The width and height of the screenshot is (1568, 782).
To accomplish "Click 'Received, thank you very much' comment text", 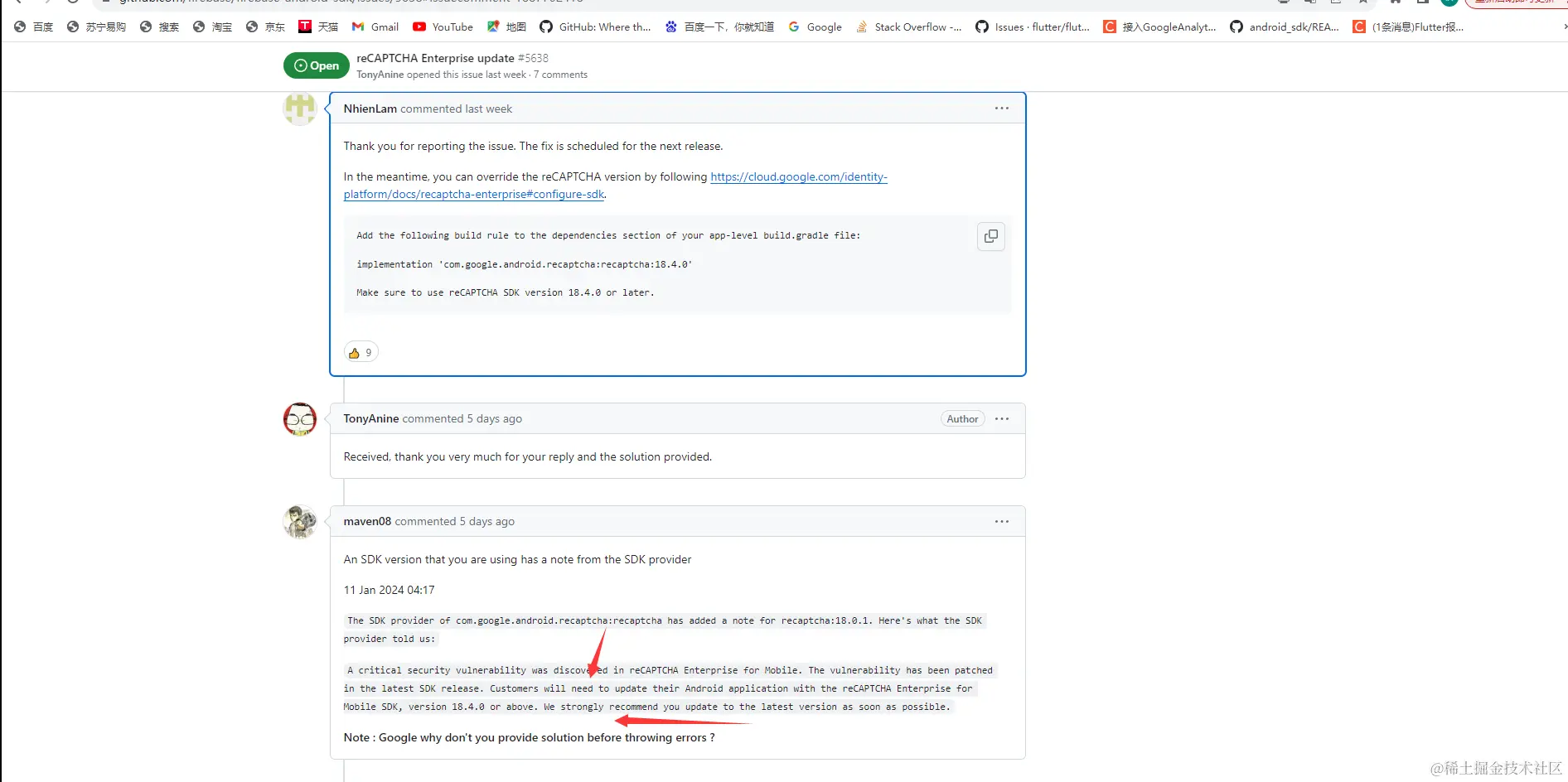I will click(x=528, y=456).
